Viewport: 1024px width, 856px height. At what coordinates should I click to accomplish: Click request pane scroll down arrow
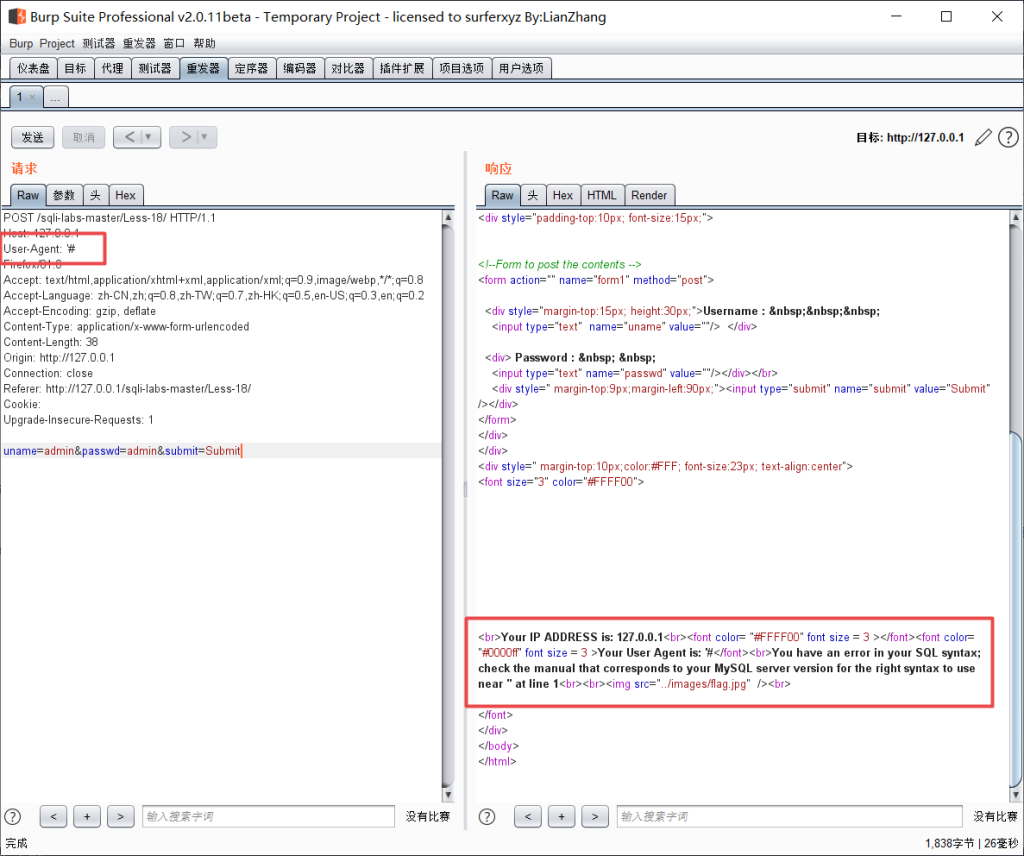pyautogui.click(x=448, y=795)
